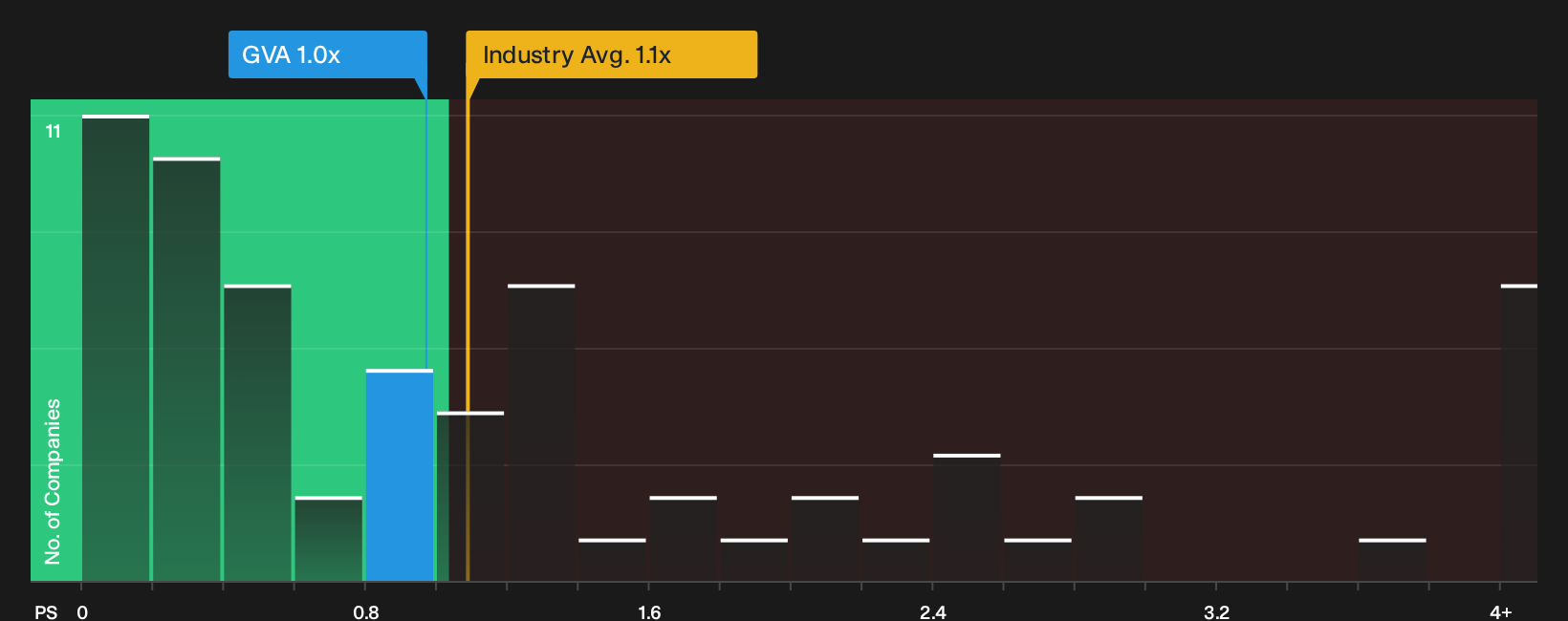Select the tallest bar reaching 11 companies
This screenshot has width=1568, height=621.
click(116, 348)
